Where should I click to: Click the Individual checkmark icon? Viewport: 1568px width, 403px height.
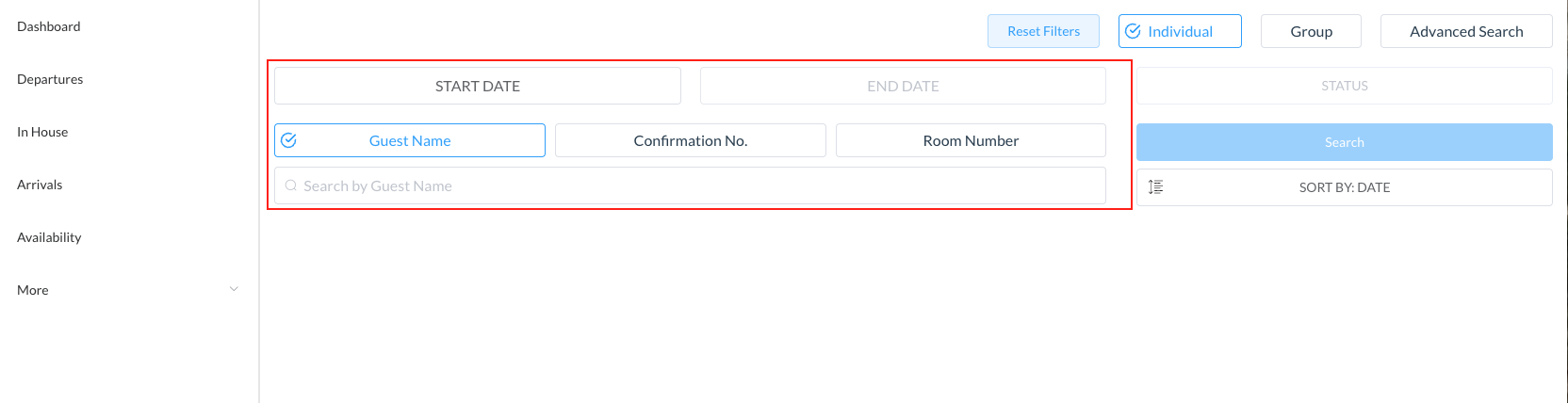coord(1134,31)
